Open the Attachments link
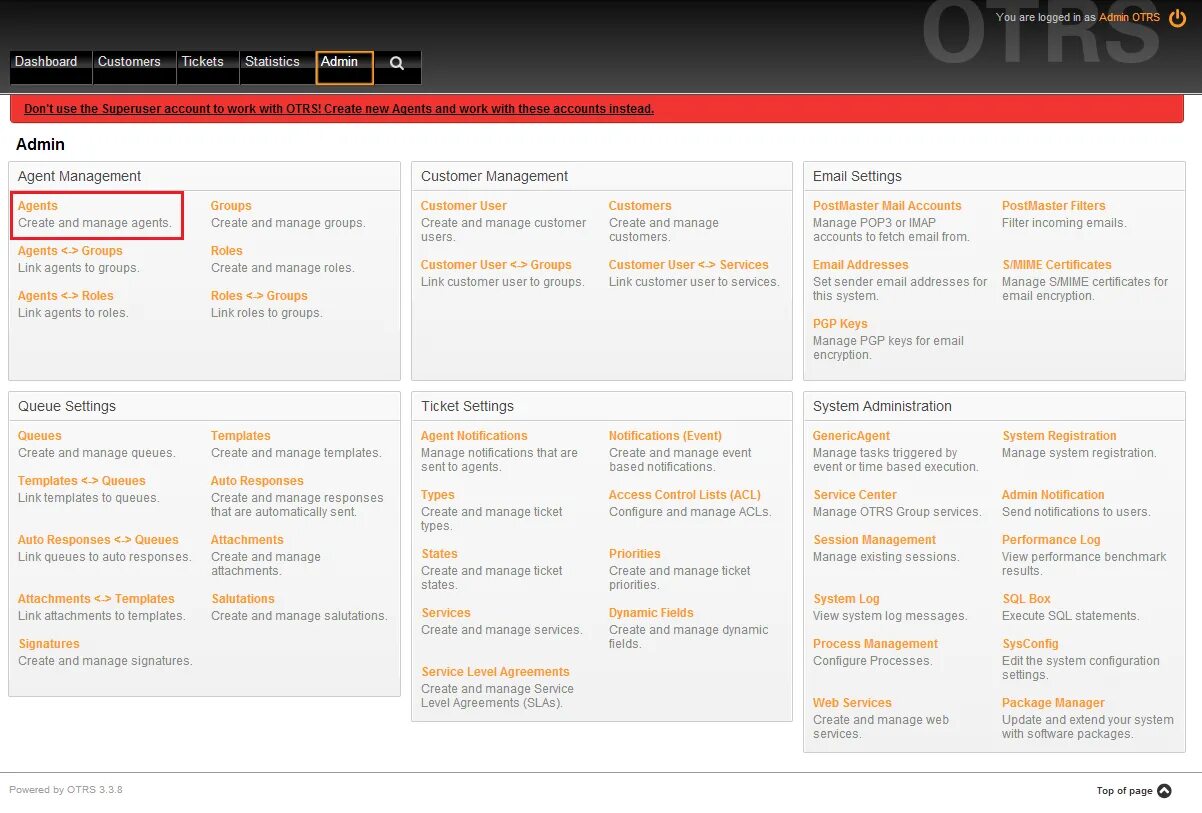This screenshot has width=1202, height=813. click(x=247, y=540)
